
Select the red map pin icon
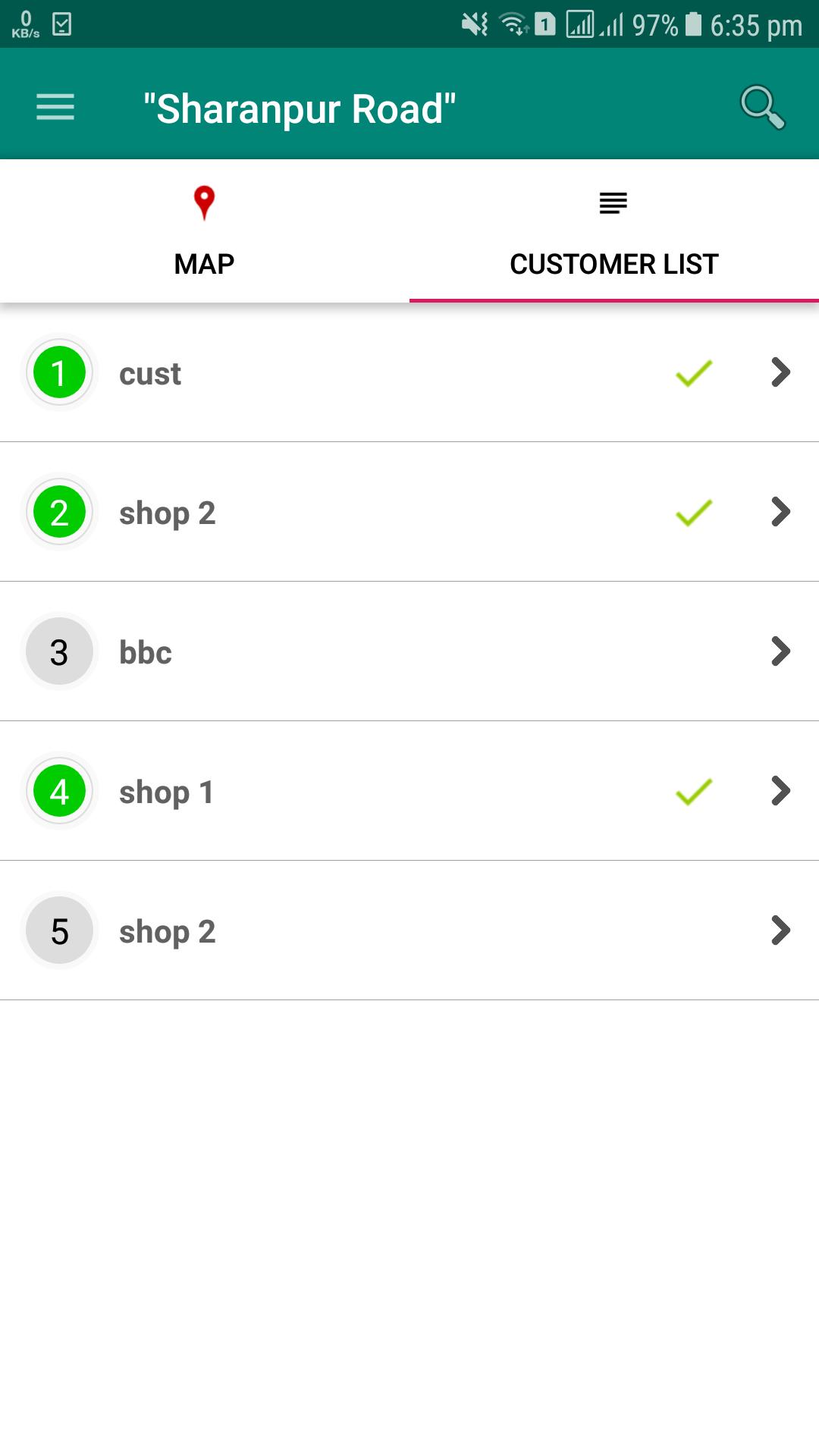(204, 203)
